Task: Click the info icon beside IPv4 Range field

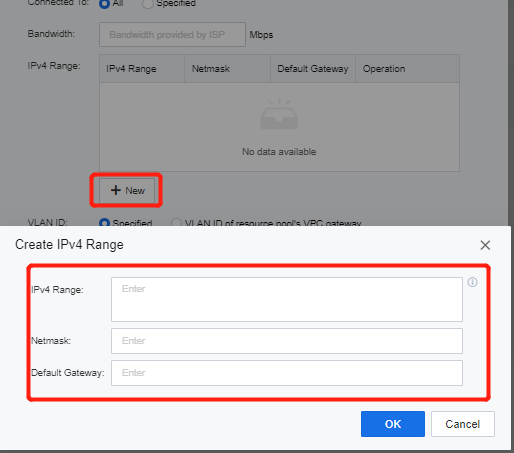Action: tap(472, 282)
